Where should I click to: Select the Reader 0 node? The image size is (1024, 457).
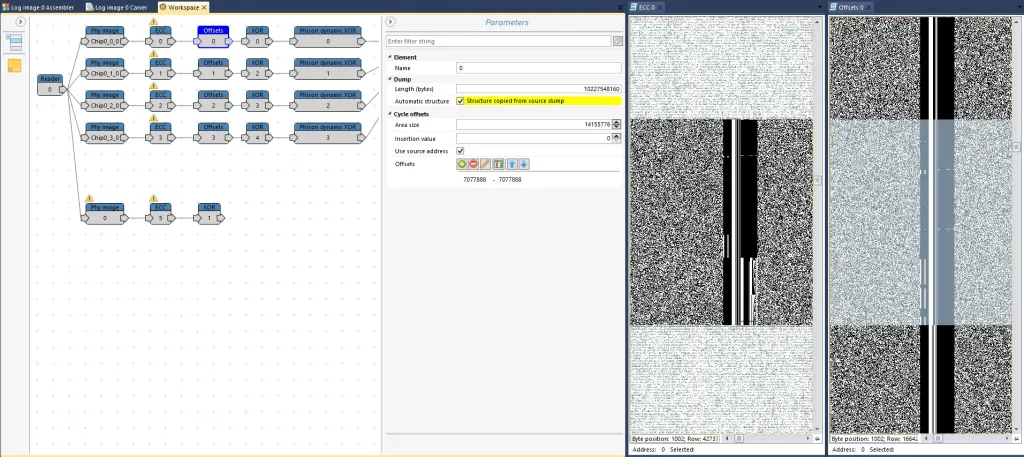tap(50, 85)
